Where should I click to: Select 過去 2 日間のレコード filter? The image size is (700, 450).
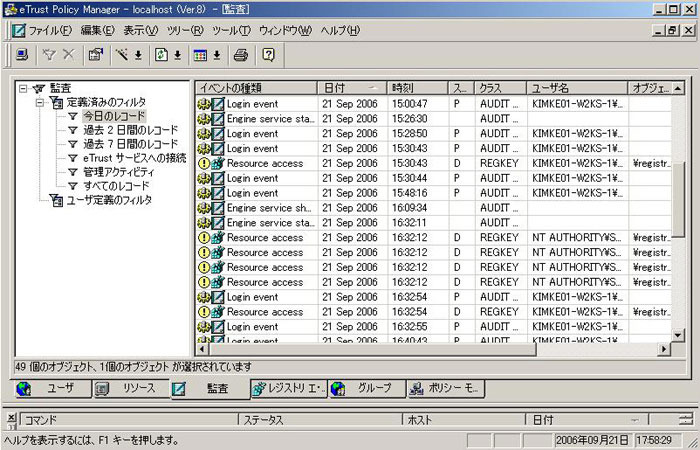[130, 130]
